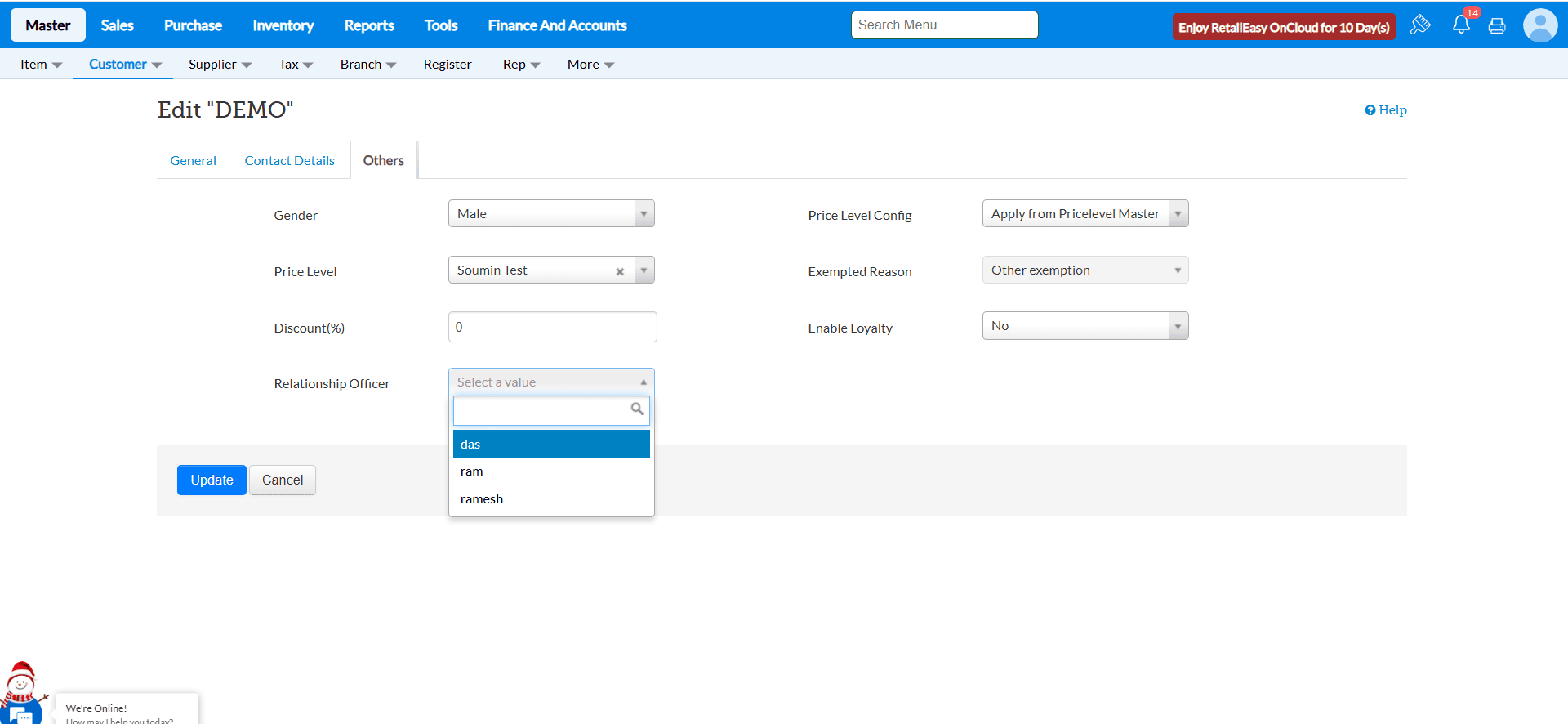Viewport: 1568px width, 724px height.
Task: Open the Enable Loyalty dropdown
Action: (x=1085, y=326)
